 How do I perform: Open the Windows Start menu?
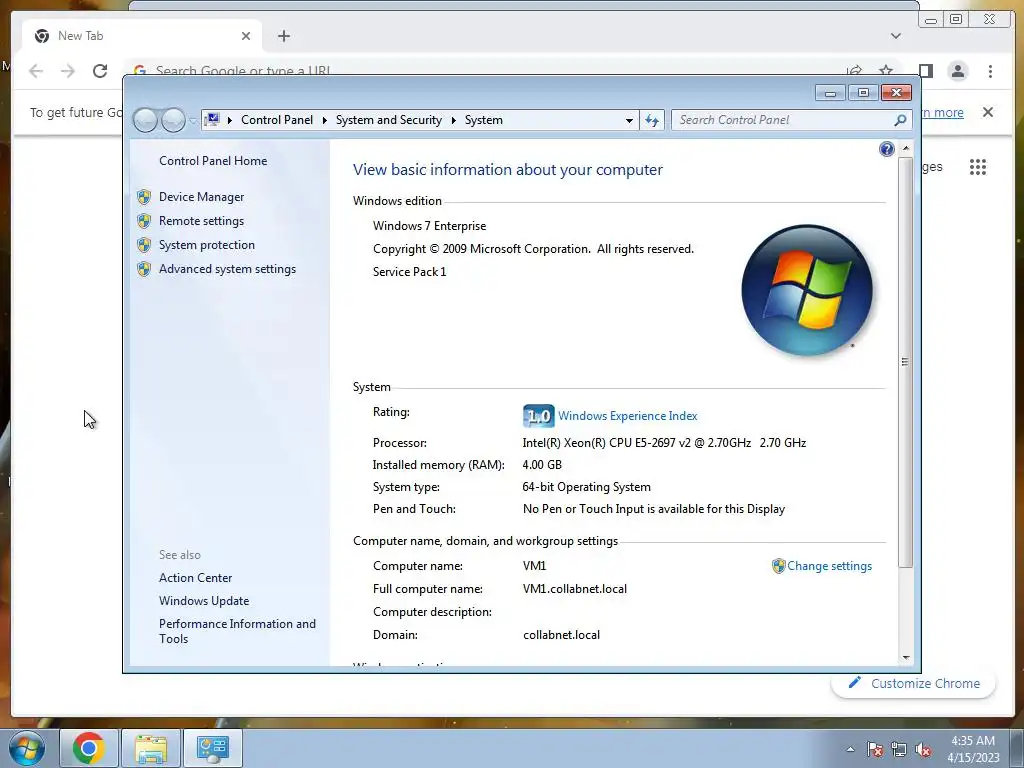pyautogui.click(x=27, y=748)
